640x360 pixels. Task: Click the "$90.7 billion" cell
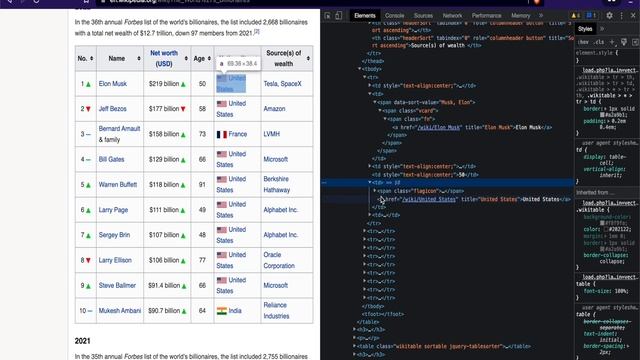click(167, 311)
